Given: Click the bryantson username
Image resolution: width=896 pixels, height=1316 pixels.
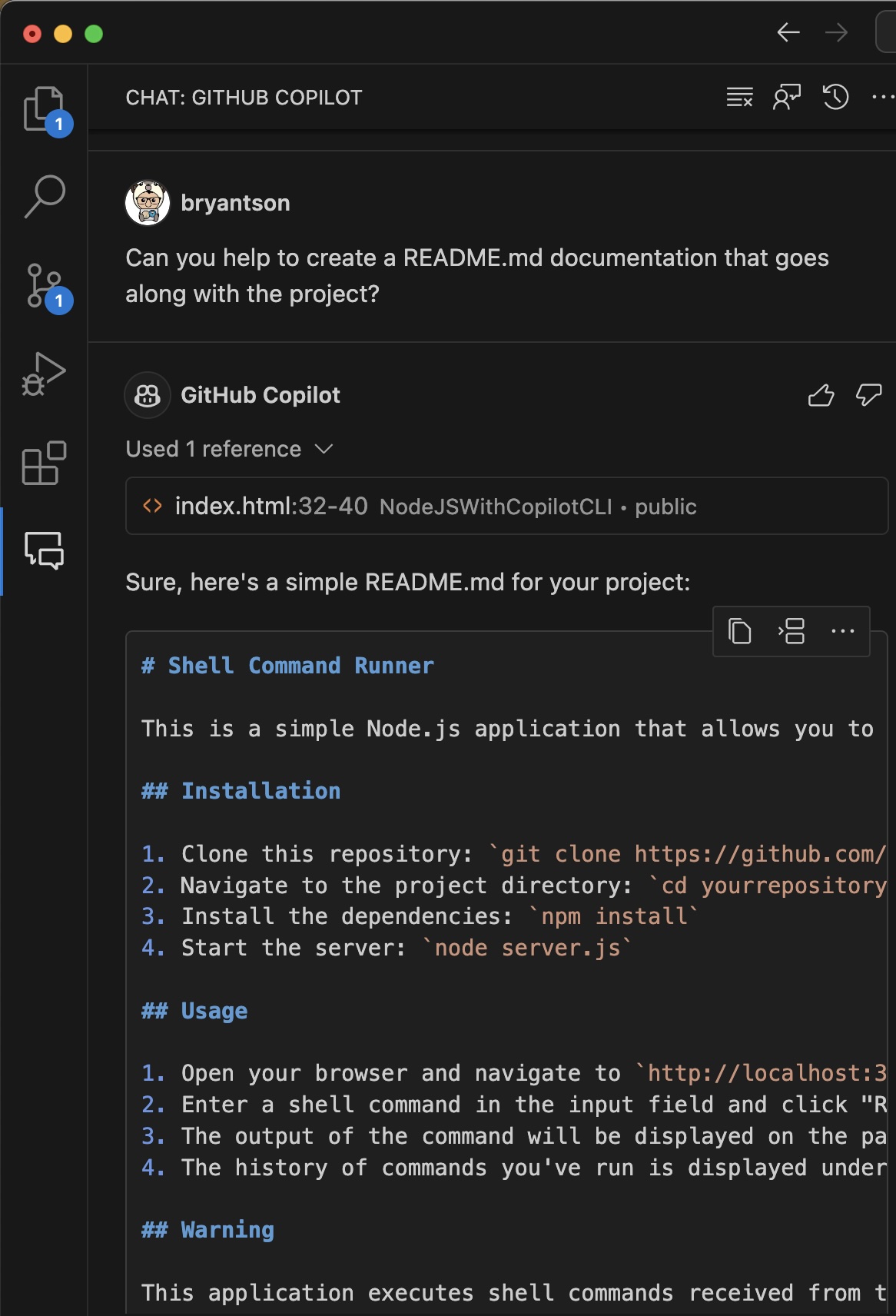Looking at the screenshot, I should [x=235, y=203].
